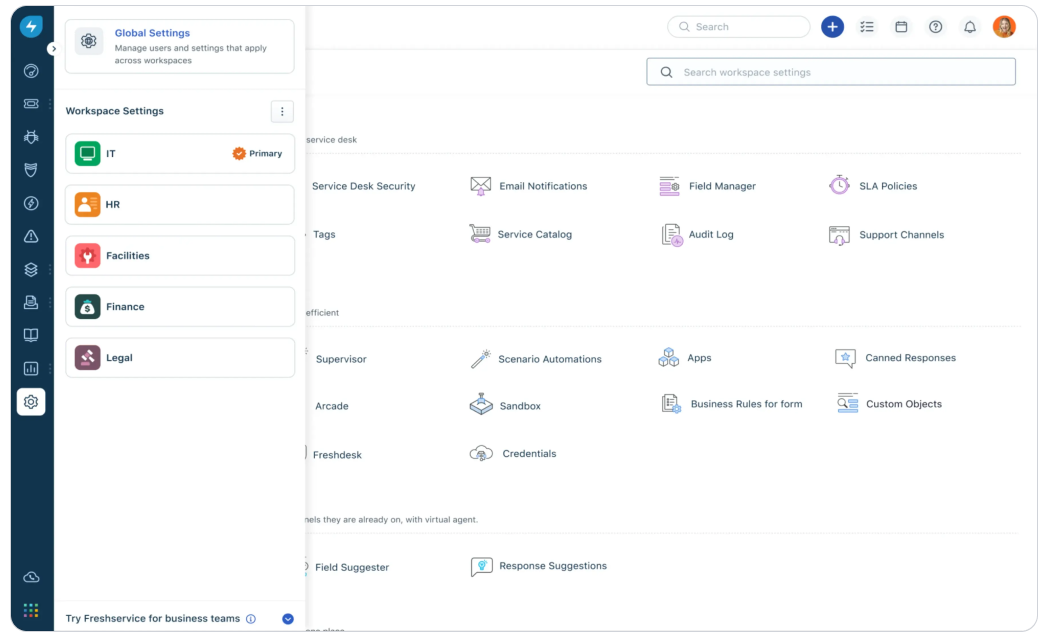Open Scenario Automations
The height and width of the screenshot is (642, 1048).
click(549, 359)
